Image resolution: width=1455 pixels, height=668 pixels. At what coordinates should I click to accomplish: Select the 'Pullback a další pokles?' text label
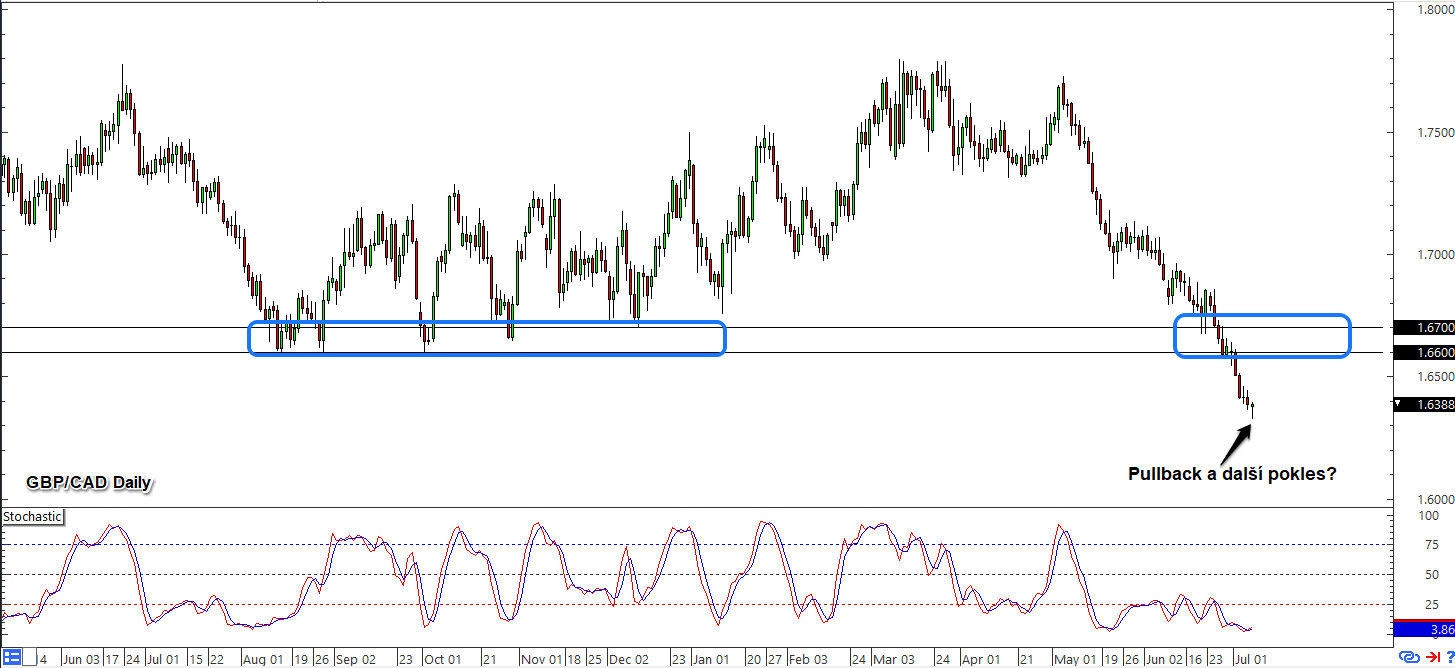(x=1232, y=474)
